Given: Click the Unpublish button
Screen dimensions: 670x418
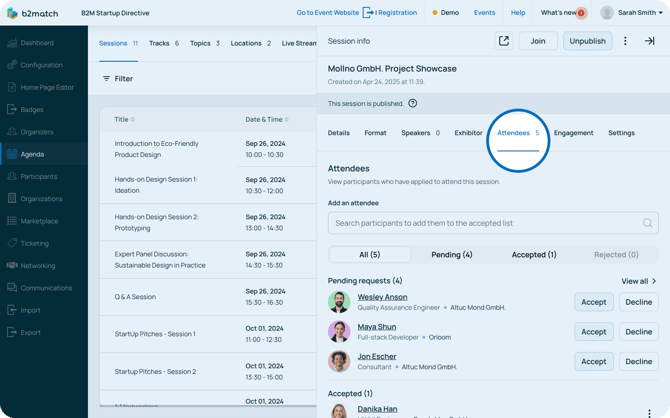Looking at the screenshot, I should coord(588,41).
